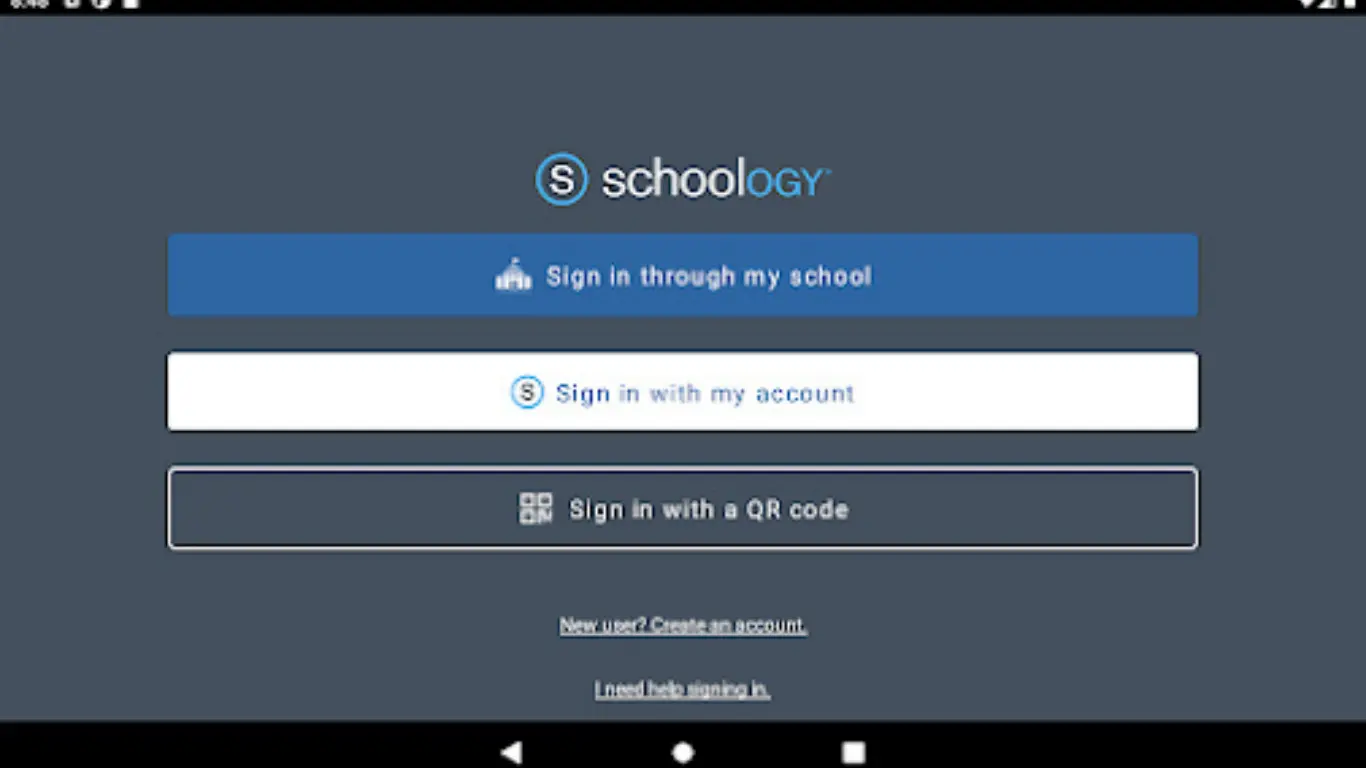Click the words 'through my school' on blue button
Image resolution: width=1366 pixels, height=768 pixels.
(x=756, y=276)
